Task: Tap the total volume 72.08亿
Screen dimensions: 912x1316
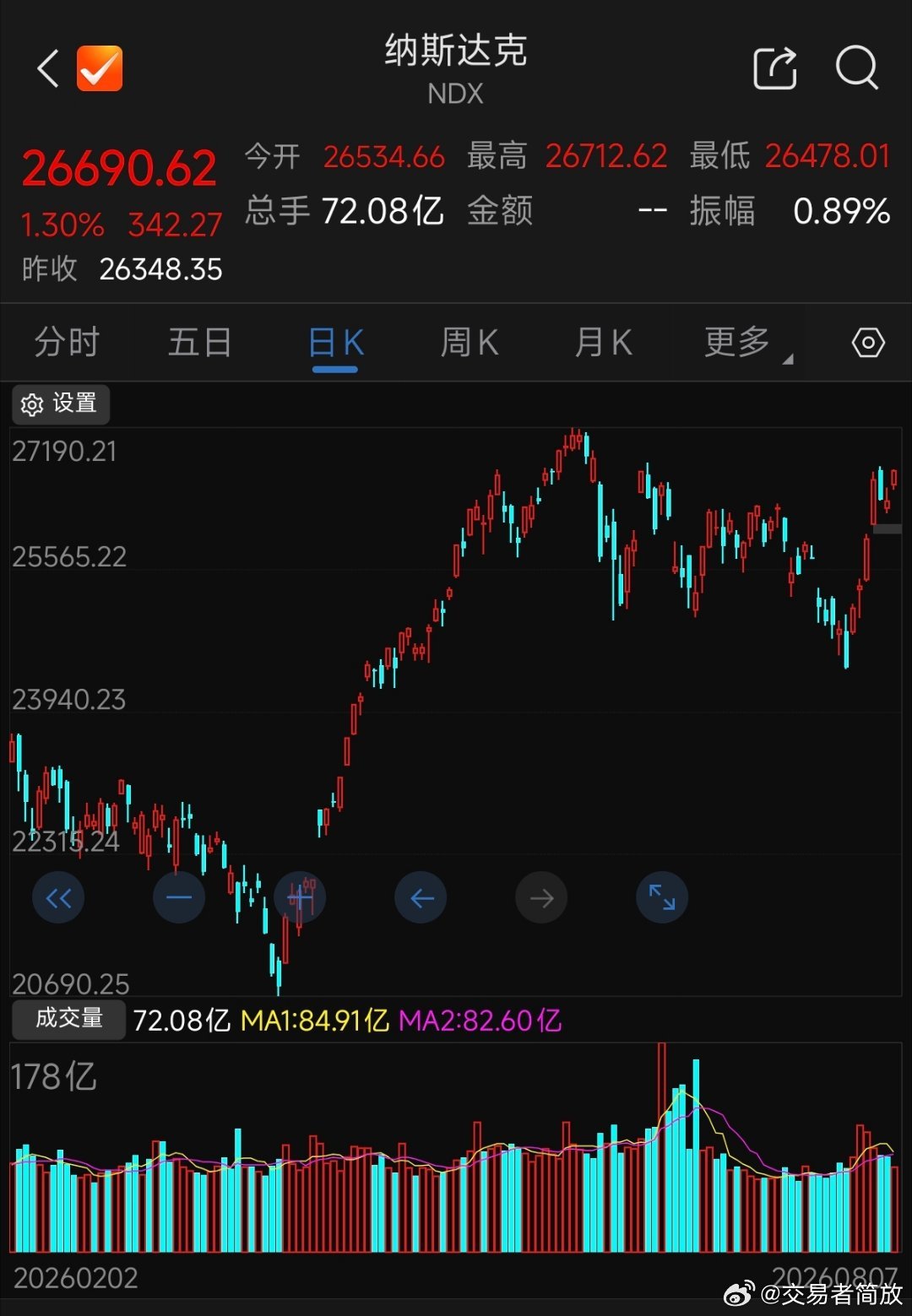Action: coord(383,211)
